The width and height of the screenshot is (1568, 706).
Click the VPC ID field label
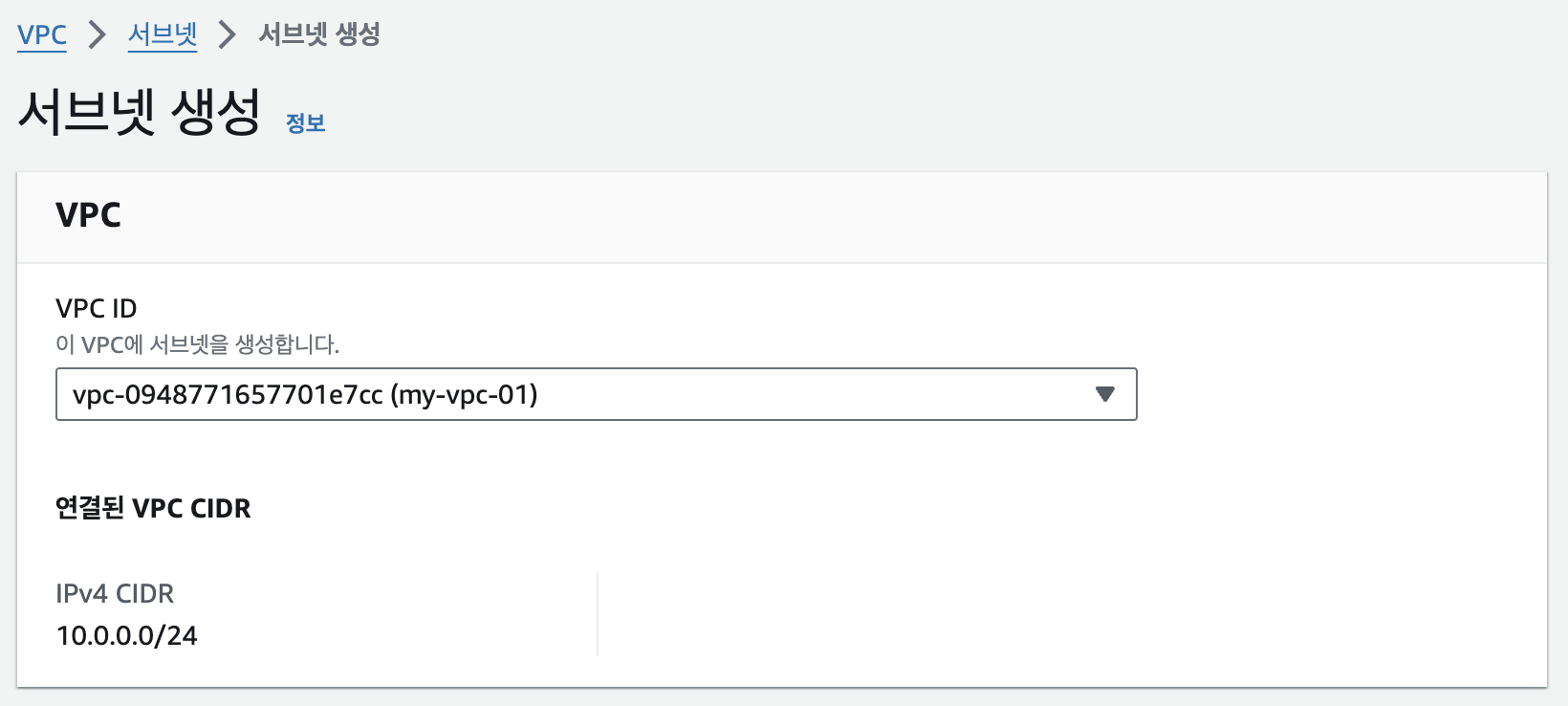[97, 308]
